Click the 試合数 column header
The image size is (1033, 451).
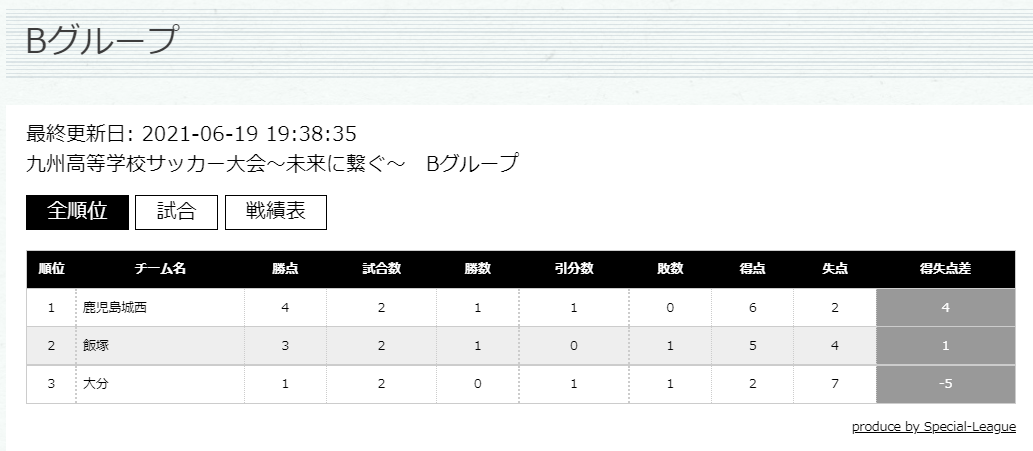(381, 269)
